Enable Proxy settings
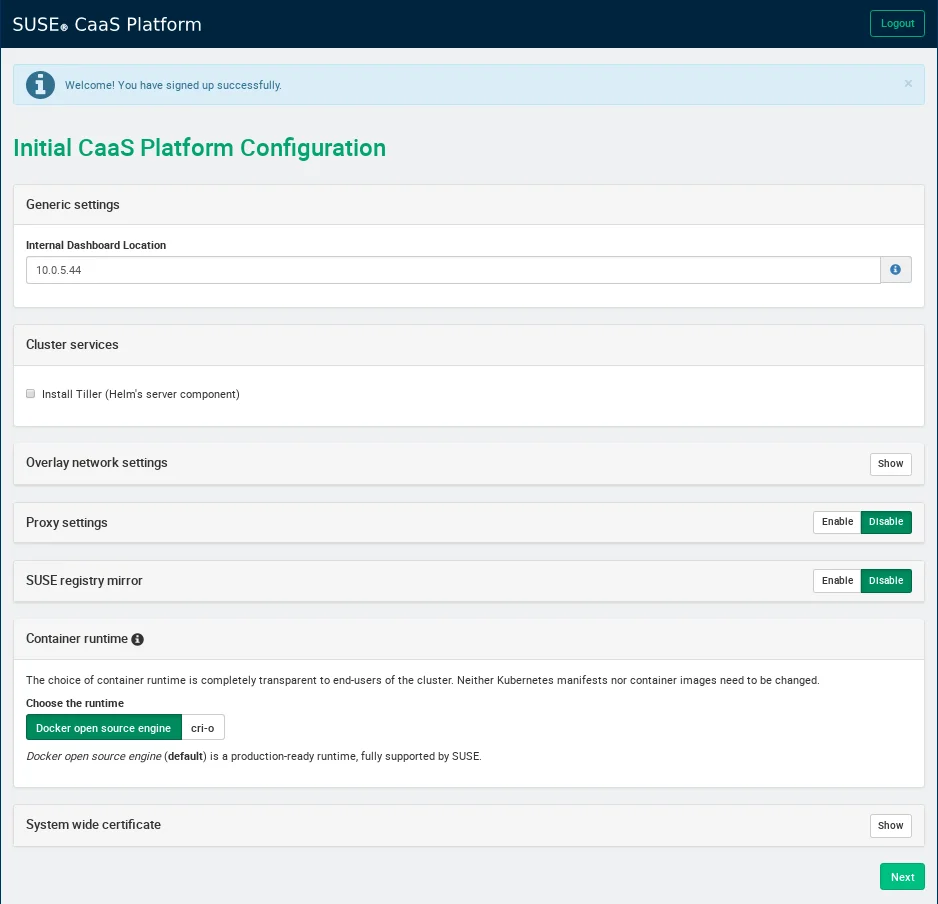This screenshot has width=938, height=904. click(x=837, y=522)
